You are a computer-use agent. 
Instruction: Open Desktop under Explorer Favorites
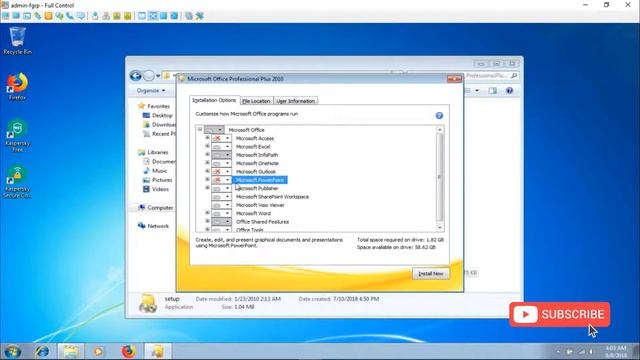tap(158, 116)
